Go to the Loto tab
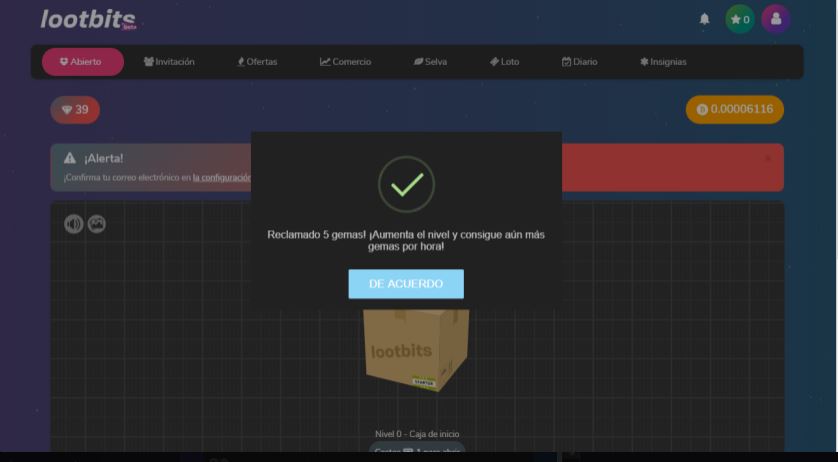 505,62
